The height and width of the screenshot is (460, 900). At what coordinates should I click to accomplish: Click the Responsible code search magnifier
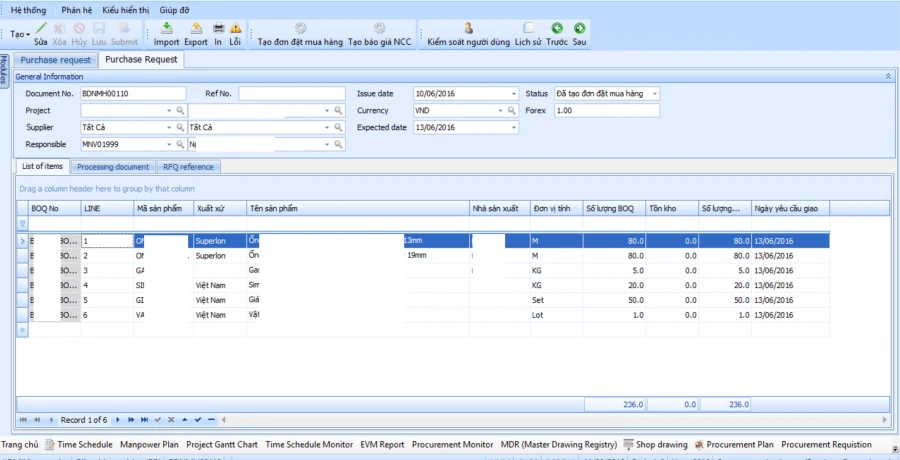pyautogui.click(x=180, y=145)
